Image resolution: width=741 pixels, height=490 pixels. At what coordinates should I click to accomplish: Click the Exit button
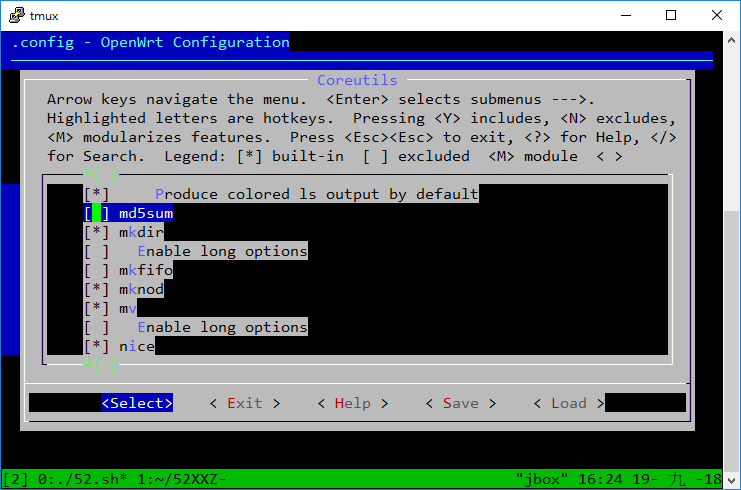point(245,403)
